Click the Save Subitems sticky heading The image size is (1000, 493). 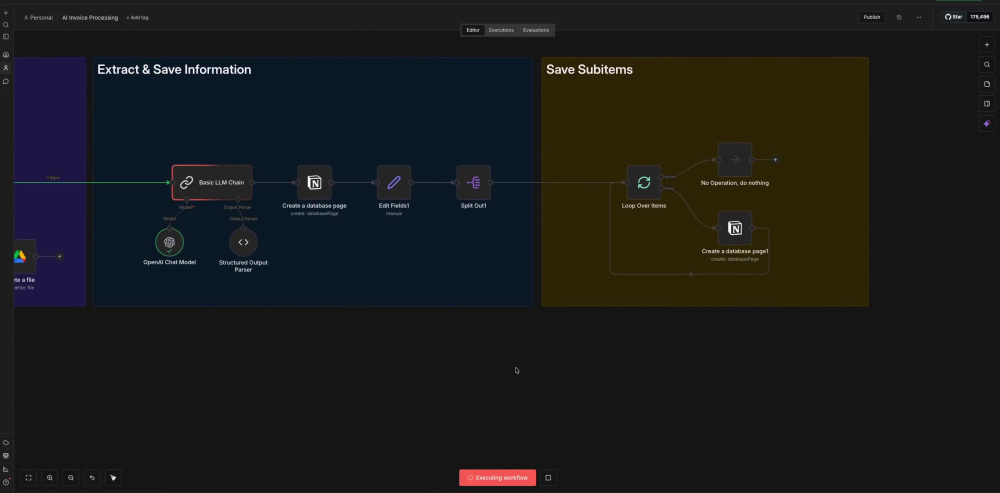coord(589,70)
